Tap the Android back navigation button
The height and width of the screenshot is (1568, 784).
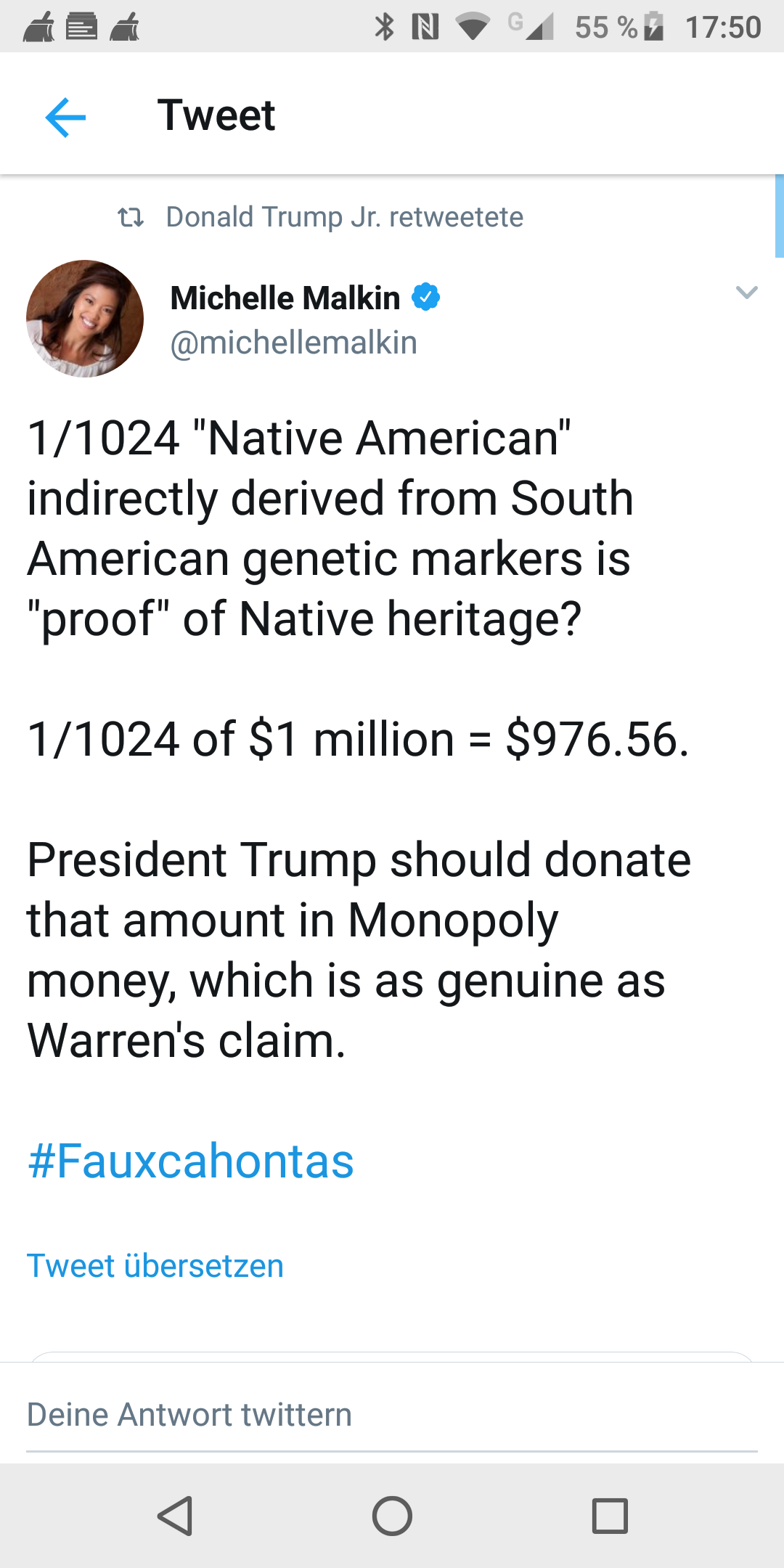[x=175, y=1516]
